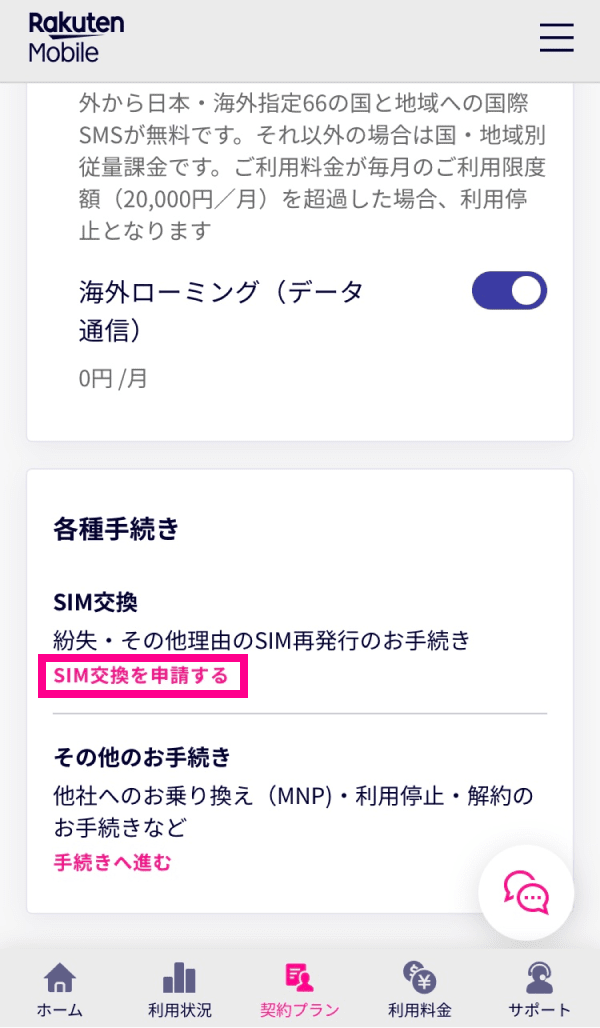This screenshot has height=1028, width=600.
Task: Open the 利用状況 bar chart icon
Action: pyautogui.click(x=180, y=979)
